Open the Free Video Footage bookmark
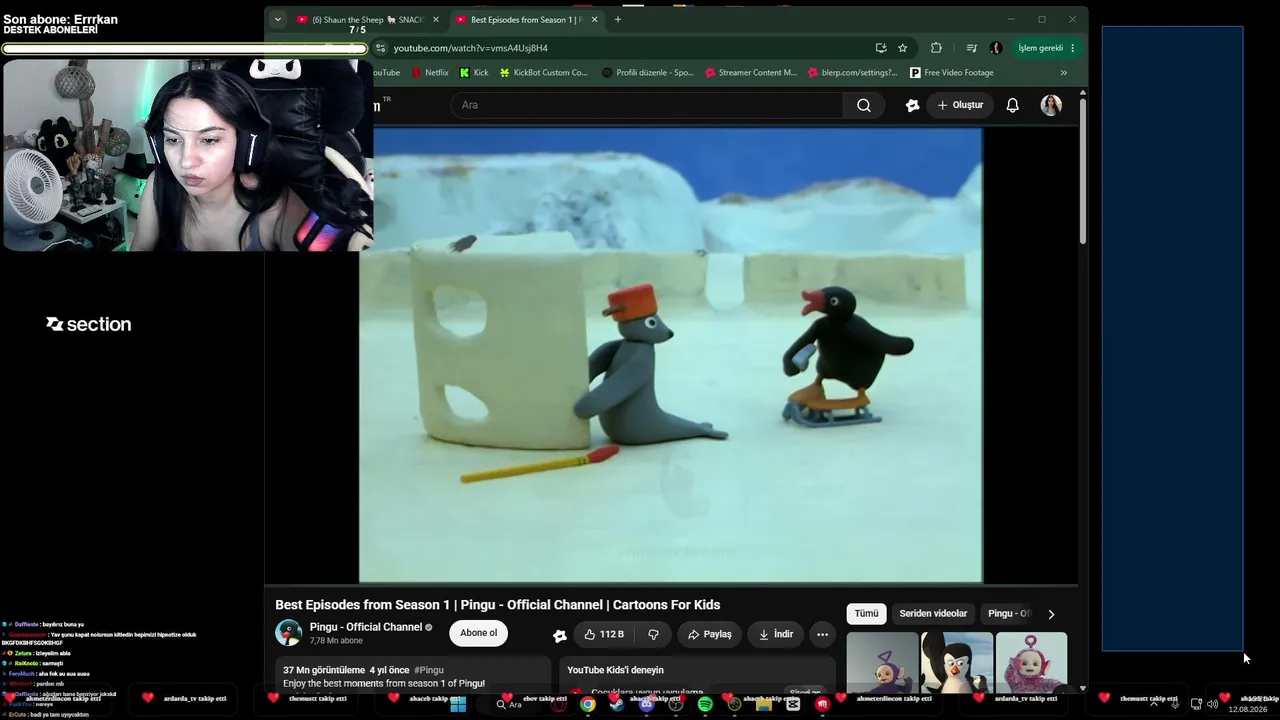This screenshot has width=1280, height=720. click(952, 73)
